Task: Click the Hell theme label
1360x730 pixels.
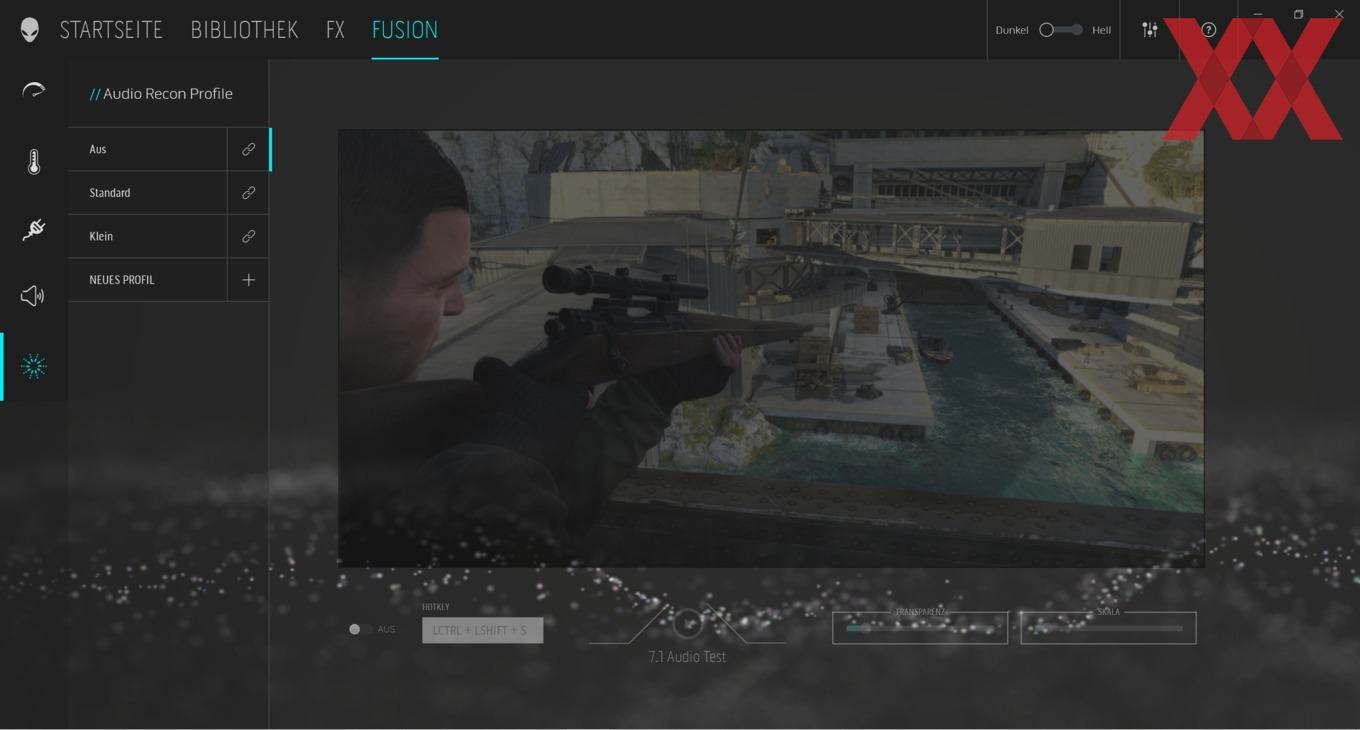Action: coord(1101,30)
